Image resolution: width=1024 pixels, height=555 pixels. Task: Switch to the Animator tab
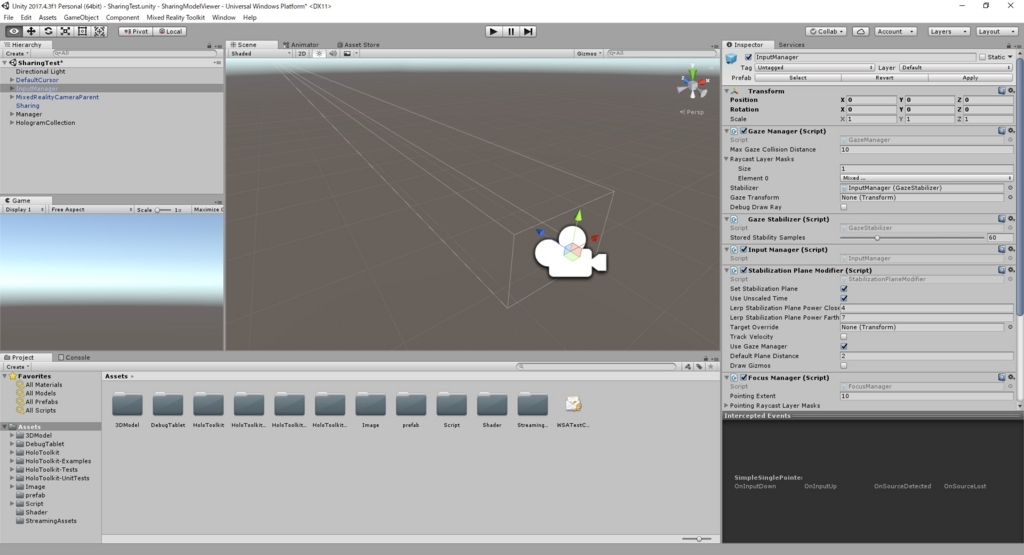(x=301, y=45)
